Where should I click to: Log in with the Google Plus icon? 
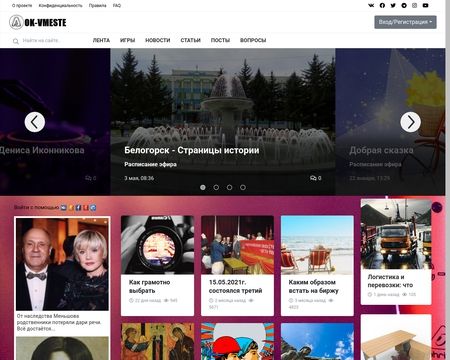click(86, 208)
